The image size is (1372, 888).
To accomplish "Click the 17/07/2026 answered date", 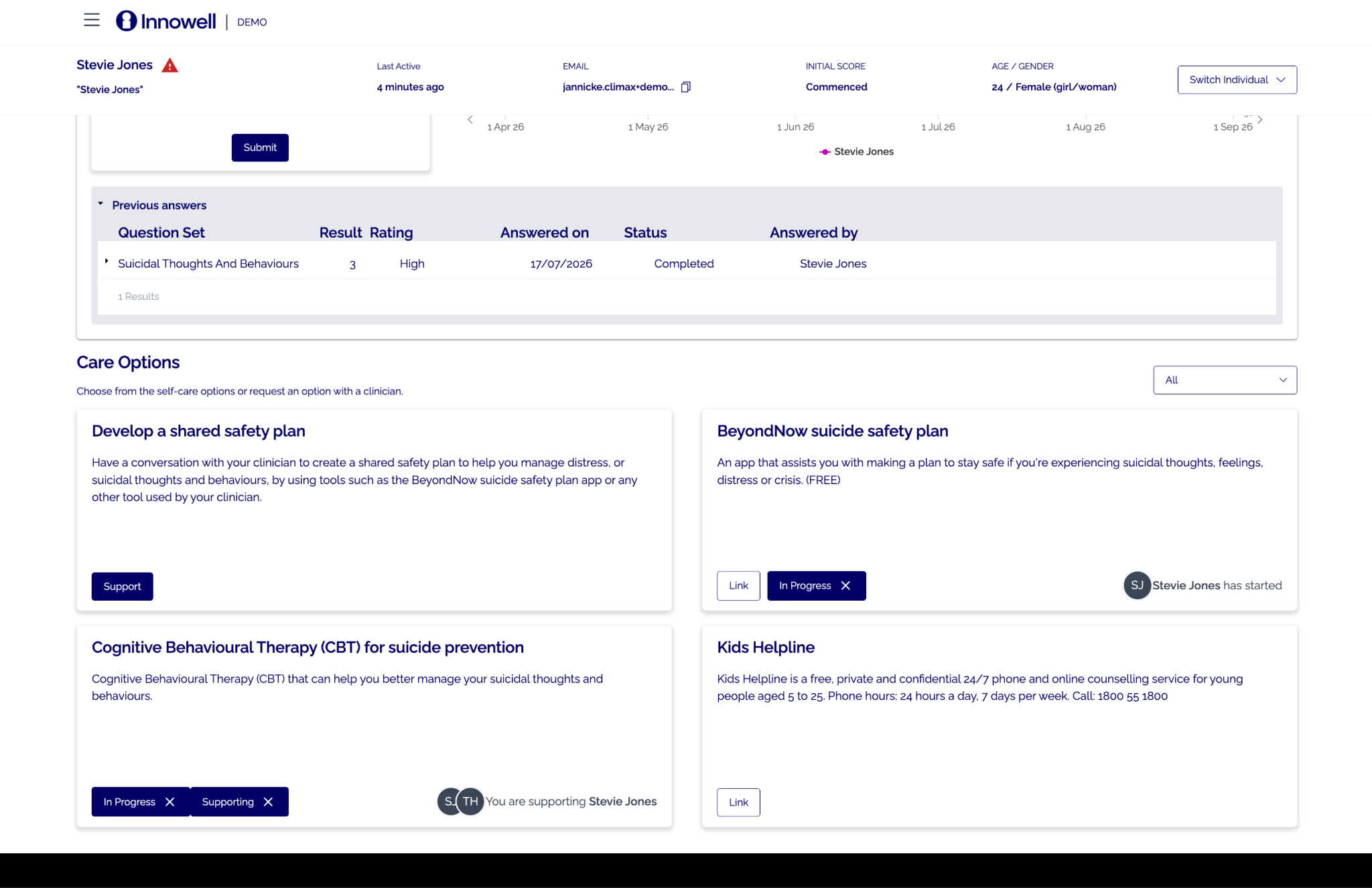I will click(561, 264).
